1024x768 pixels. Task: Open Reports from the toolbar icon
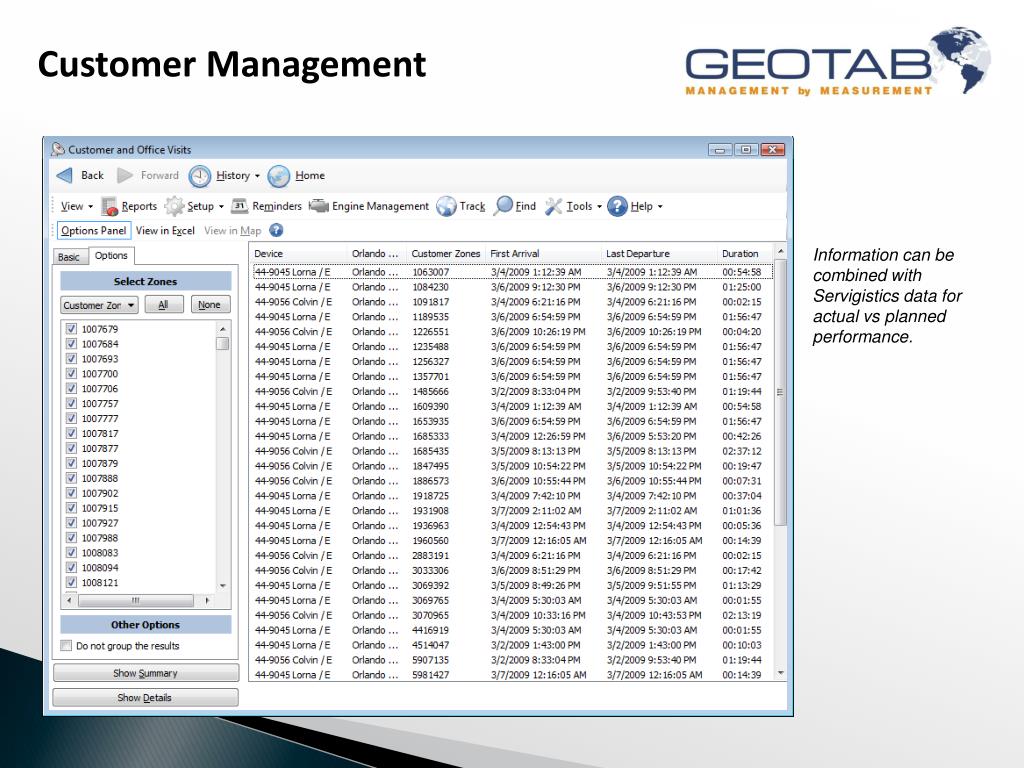pyautogui.click(x=109, y=206)
